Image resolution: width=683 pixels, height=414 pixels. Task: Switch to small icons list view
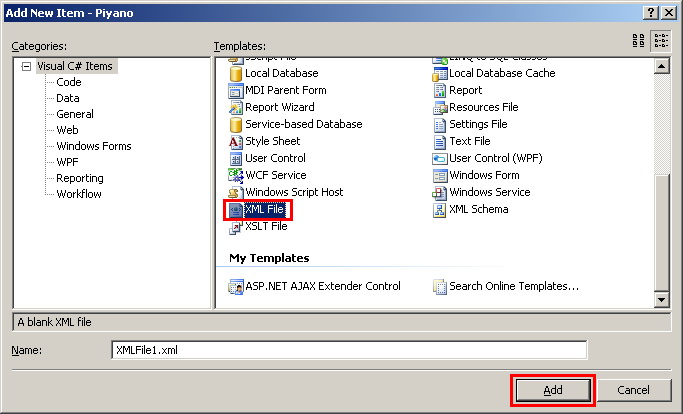pyautogui.click(x=661, y=40)
